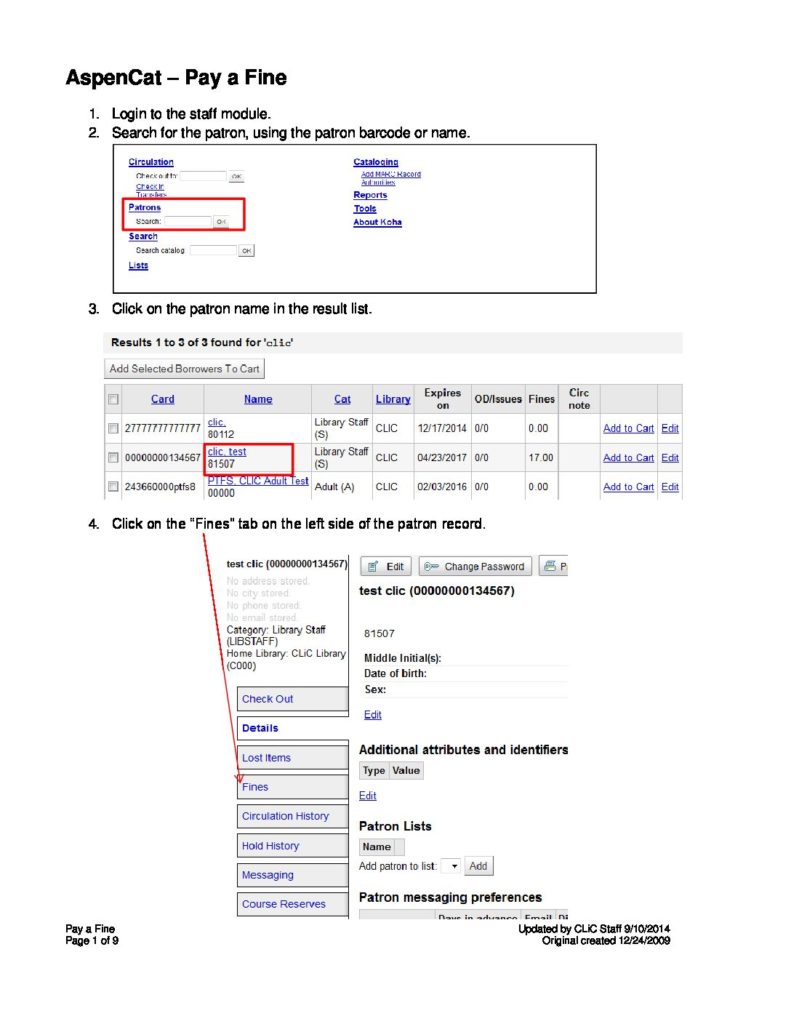The width and height of the screenshot is (791, 1024).
Task: Go to the Check Out tab
Action: (x=267, y=699)
